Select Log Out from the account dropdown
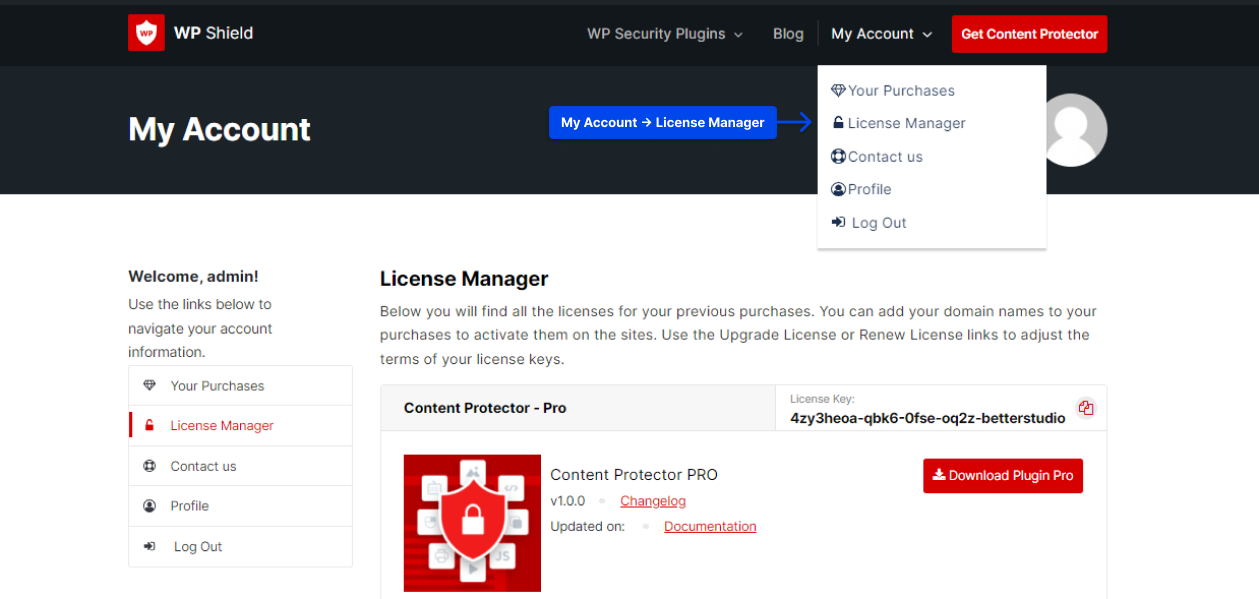 (x=878, y=222)
